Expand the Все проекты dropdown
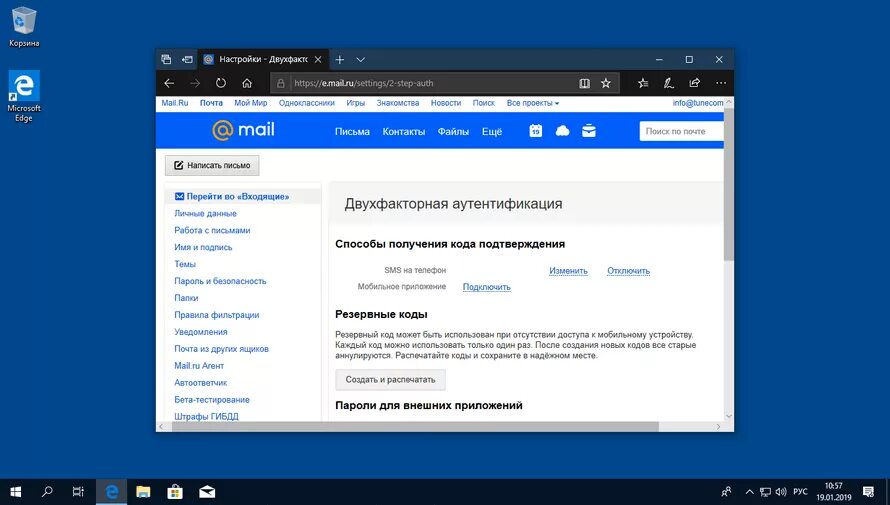 [x=532, y=103]
